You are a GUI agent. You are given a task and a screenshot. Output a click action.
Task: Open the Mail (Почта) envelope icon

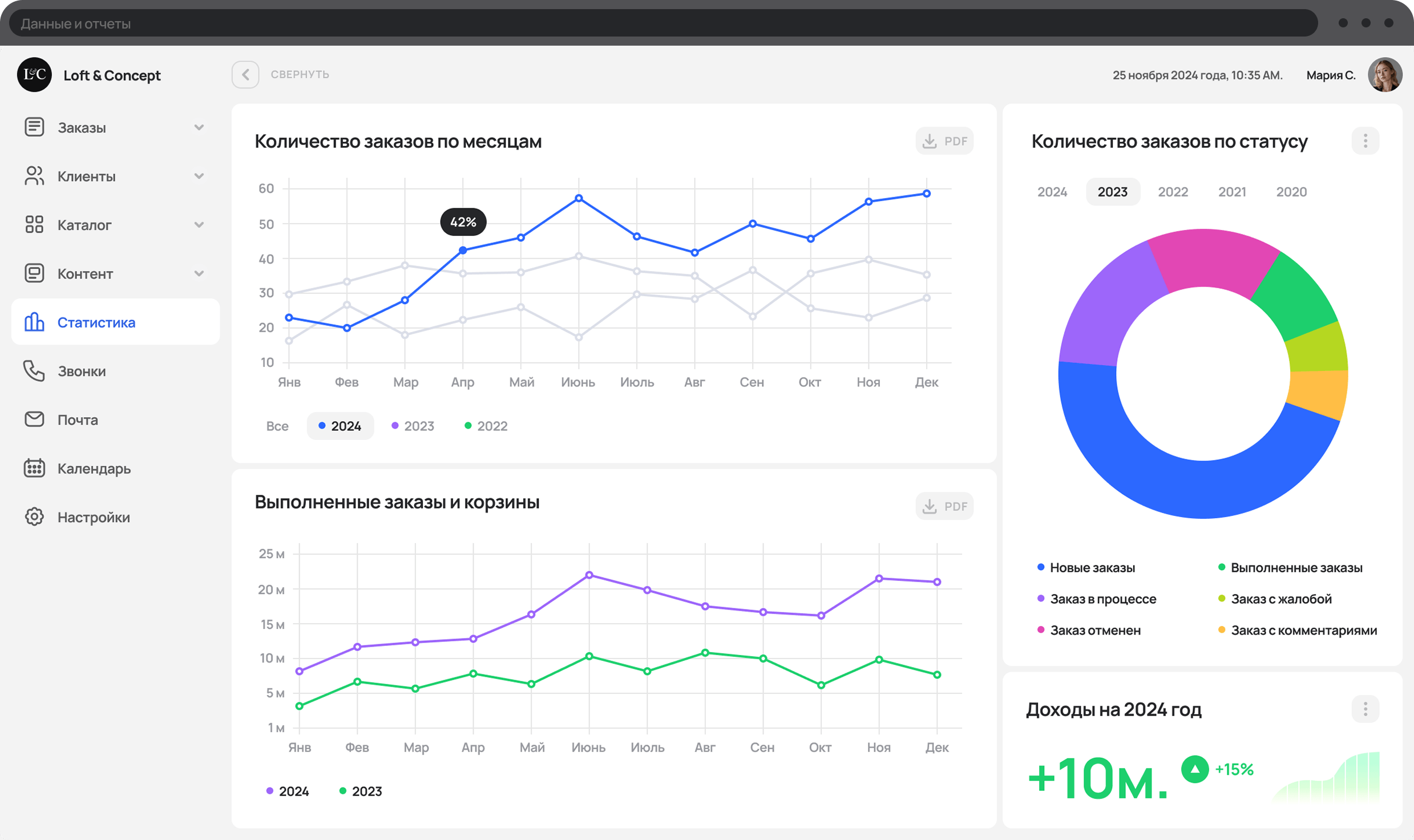[34, 419]
